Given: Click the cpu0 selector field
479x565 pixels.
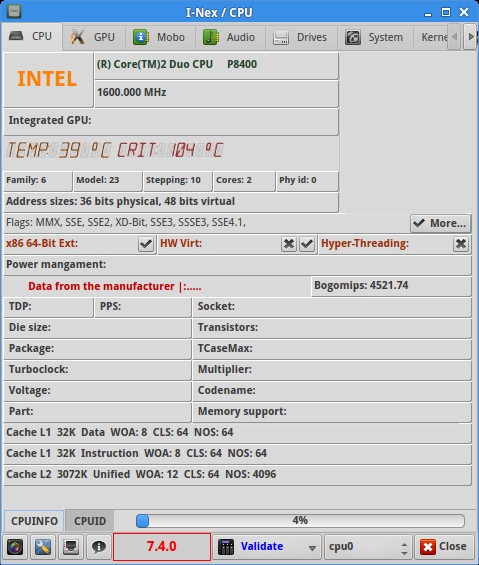Looking at the screenshot, I should point(361,547).
